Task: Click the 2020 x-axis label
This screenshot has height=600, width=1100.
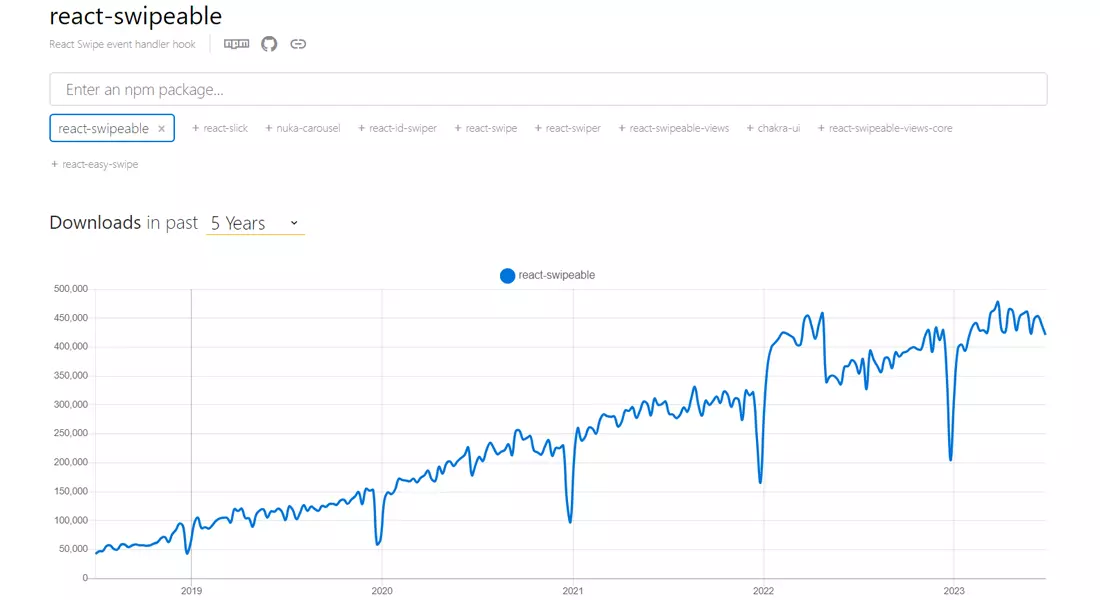Action: (x=382, y=591)
